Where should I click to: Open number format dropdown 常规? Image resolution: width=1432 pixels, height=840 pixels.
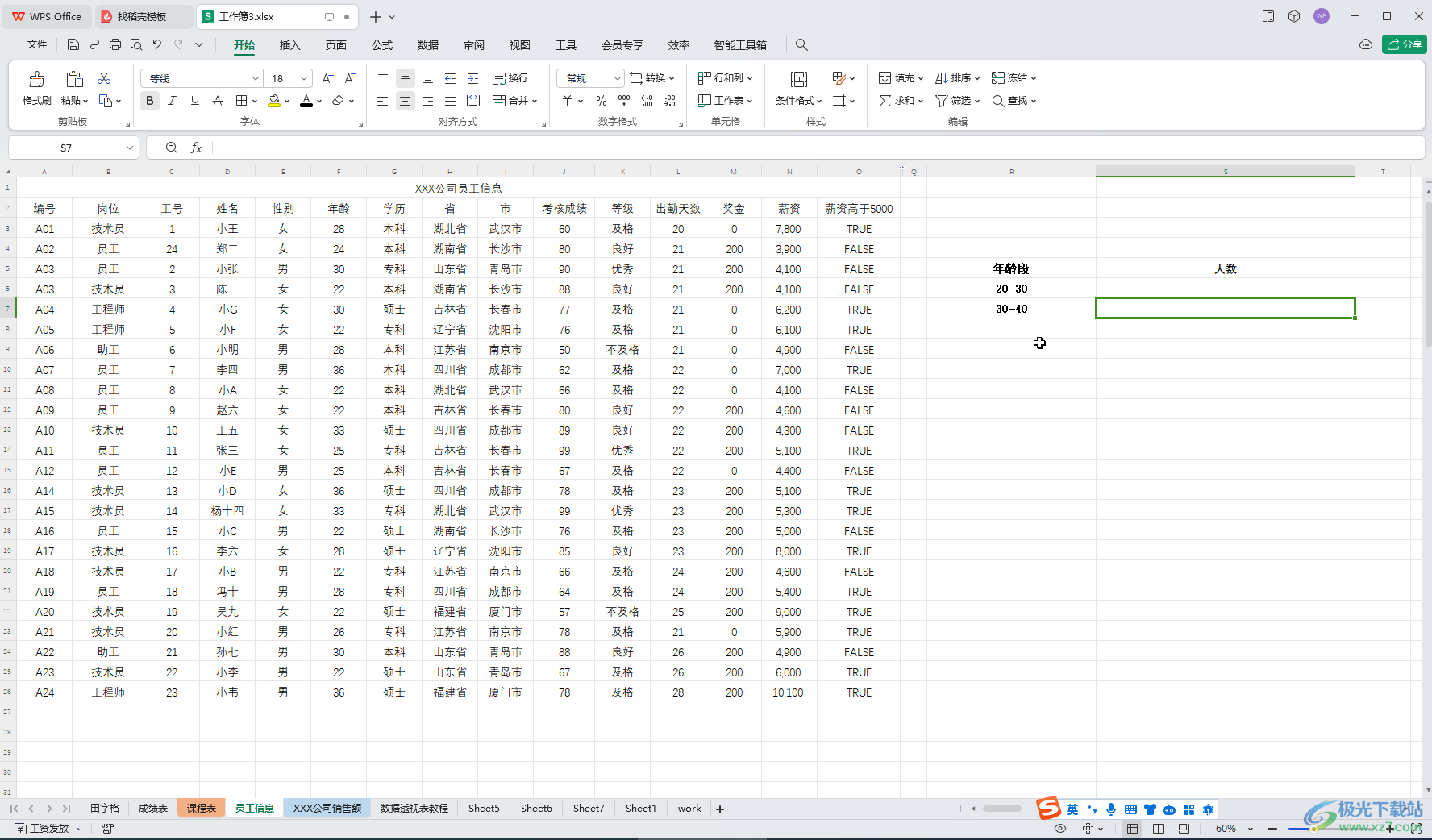point(590,78)
